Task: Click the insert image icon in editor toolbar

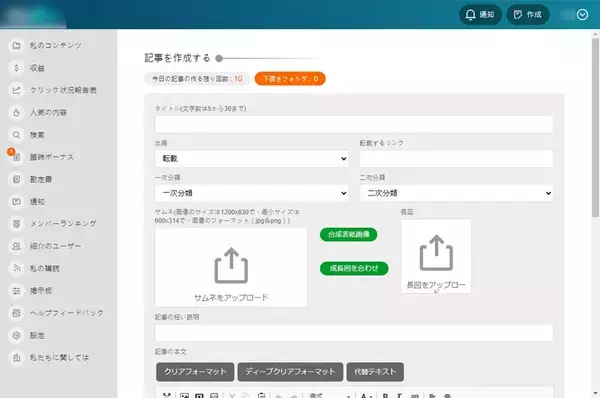Action: [x=184, y=395]
